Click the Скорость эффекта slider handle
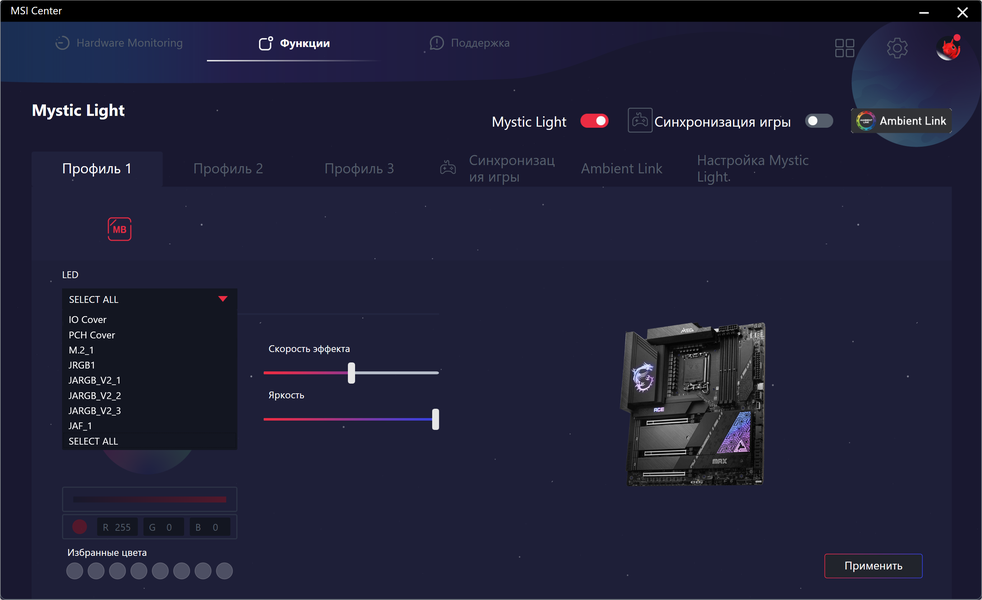 pos(351,373)
